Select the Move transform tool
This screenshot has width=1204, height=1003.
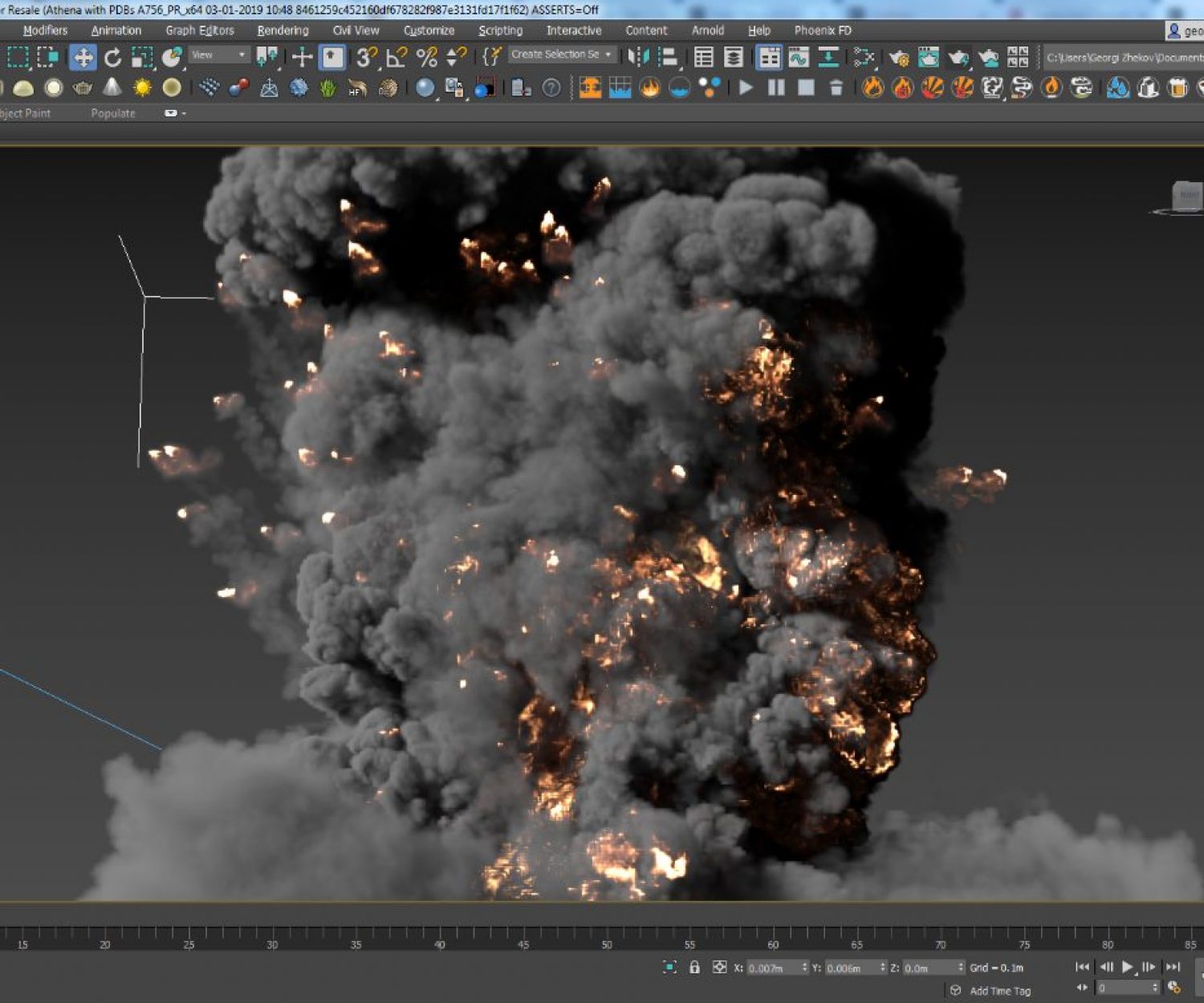coord(83,58)
